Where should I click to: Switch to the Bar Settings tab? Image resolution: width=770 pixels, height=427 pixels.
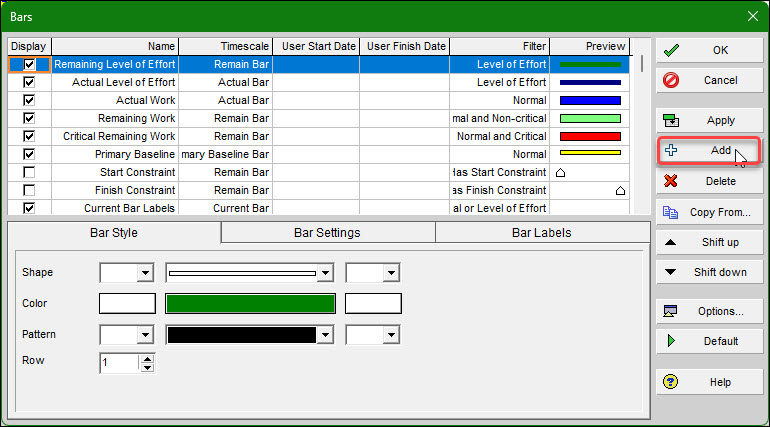tap(328, 233)
